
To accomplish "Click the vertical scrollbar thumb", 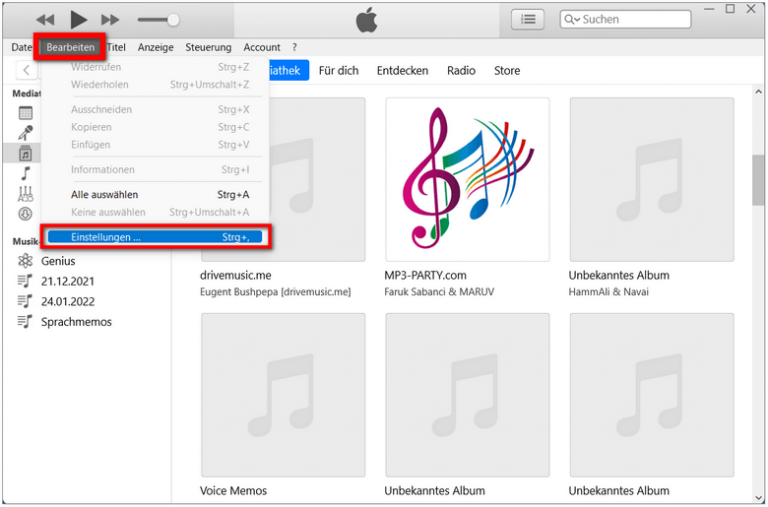I will pos(758,180).
